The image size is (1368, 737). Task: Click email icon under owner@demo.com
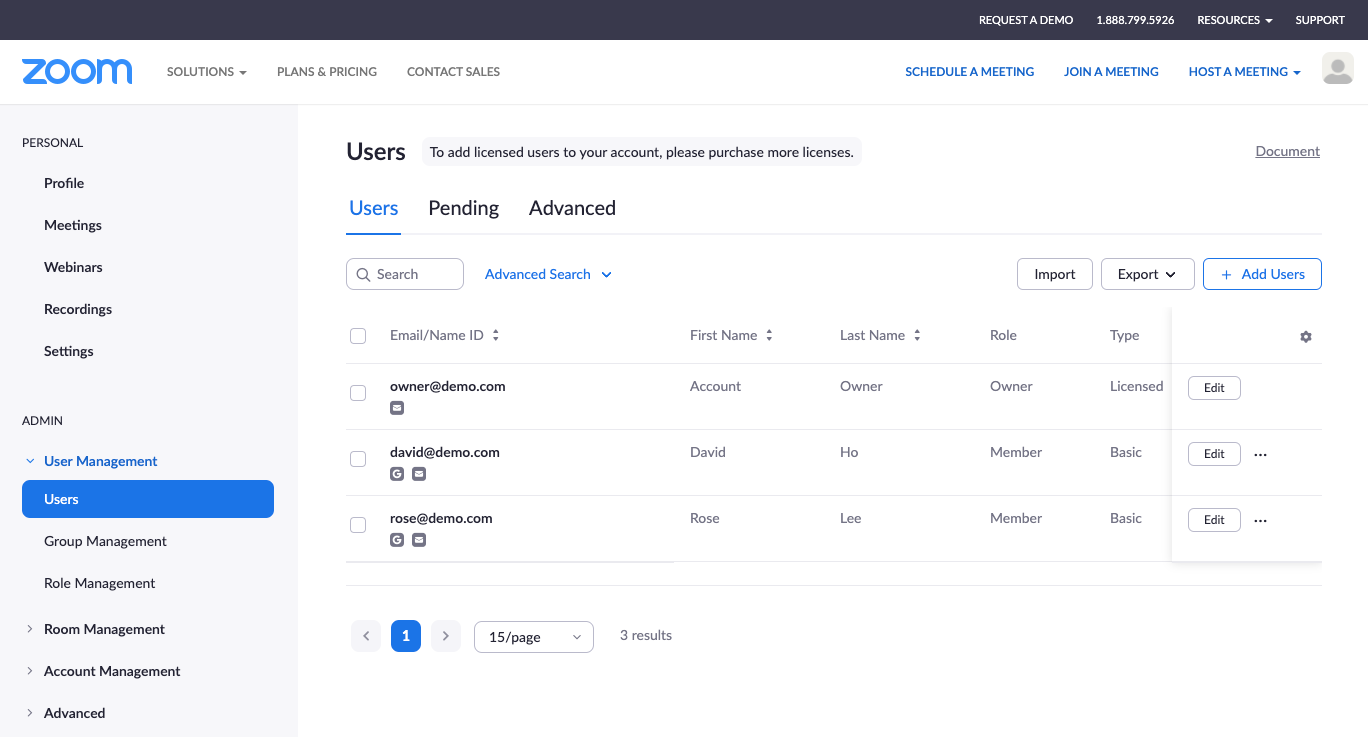tap(397, 408)
